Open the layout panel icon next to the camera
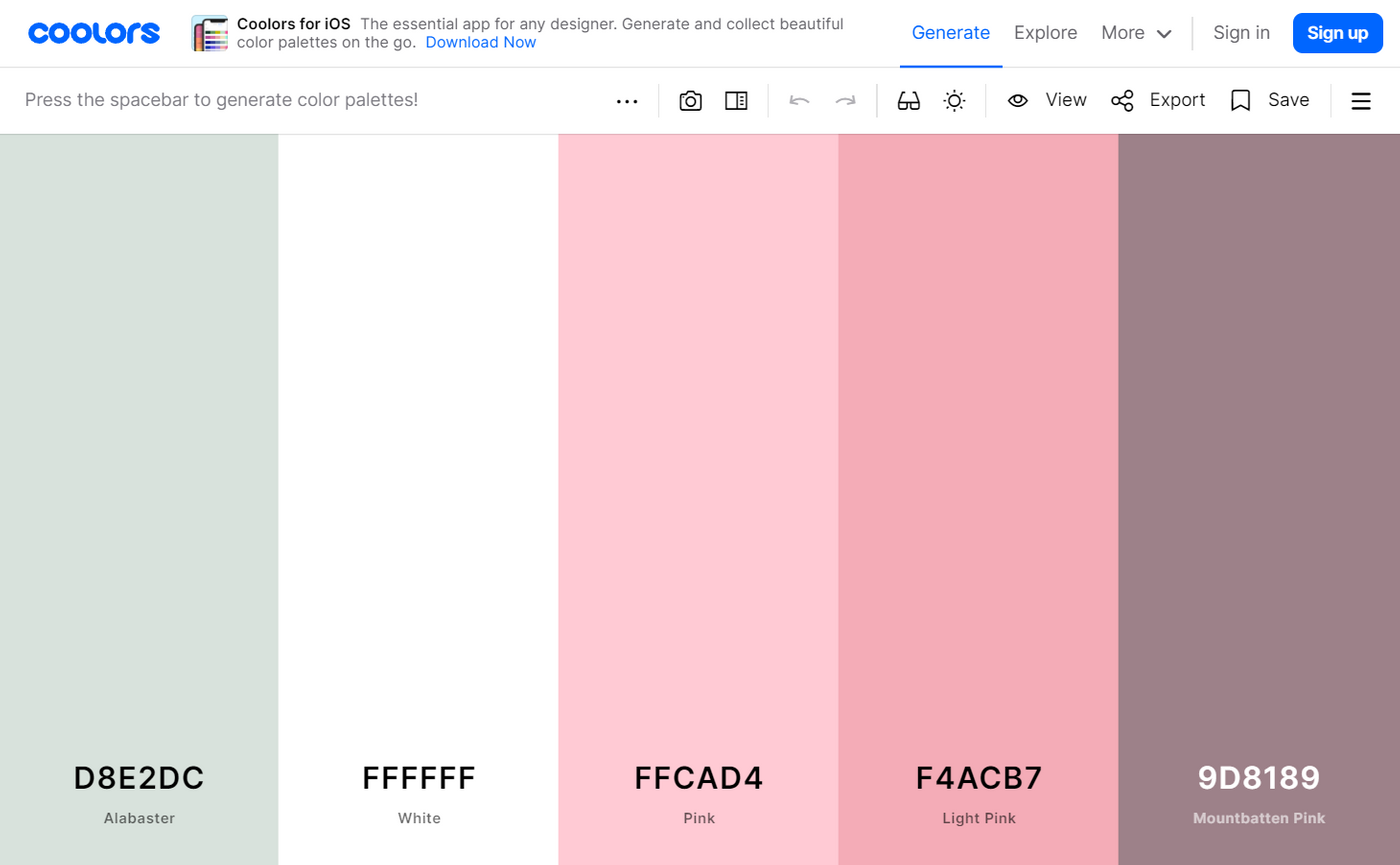 tap(736, 101)
